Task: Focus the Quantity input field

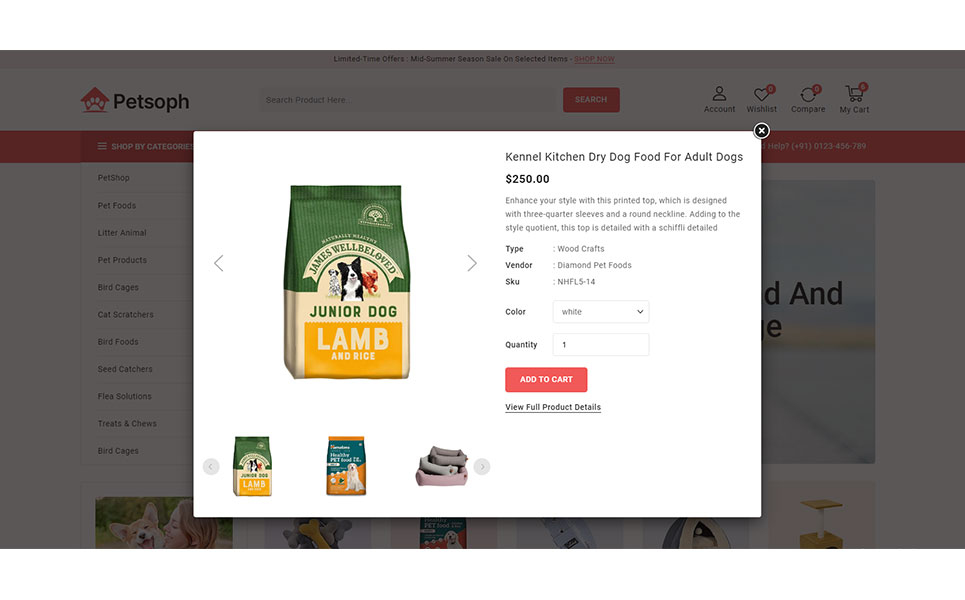Action: [601, 345]
